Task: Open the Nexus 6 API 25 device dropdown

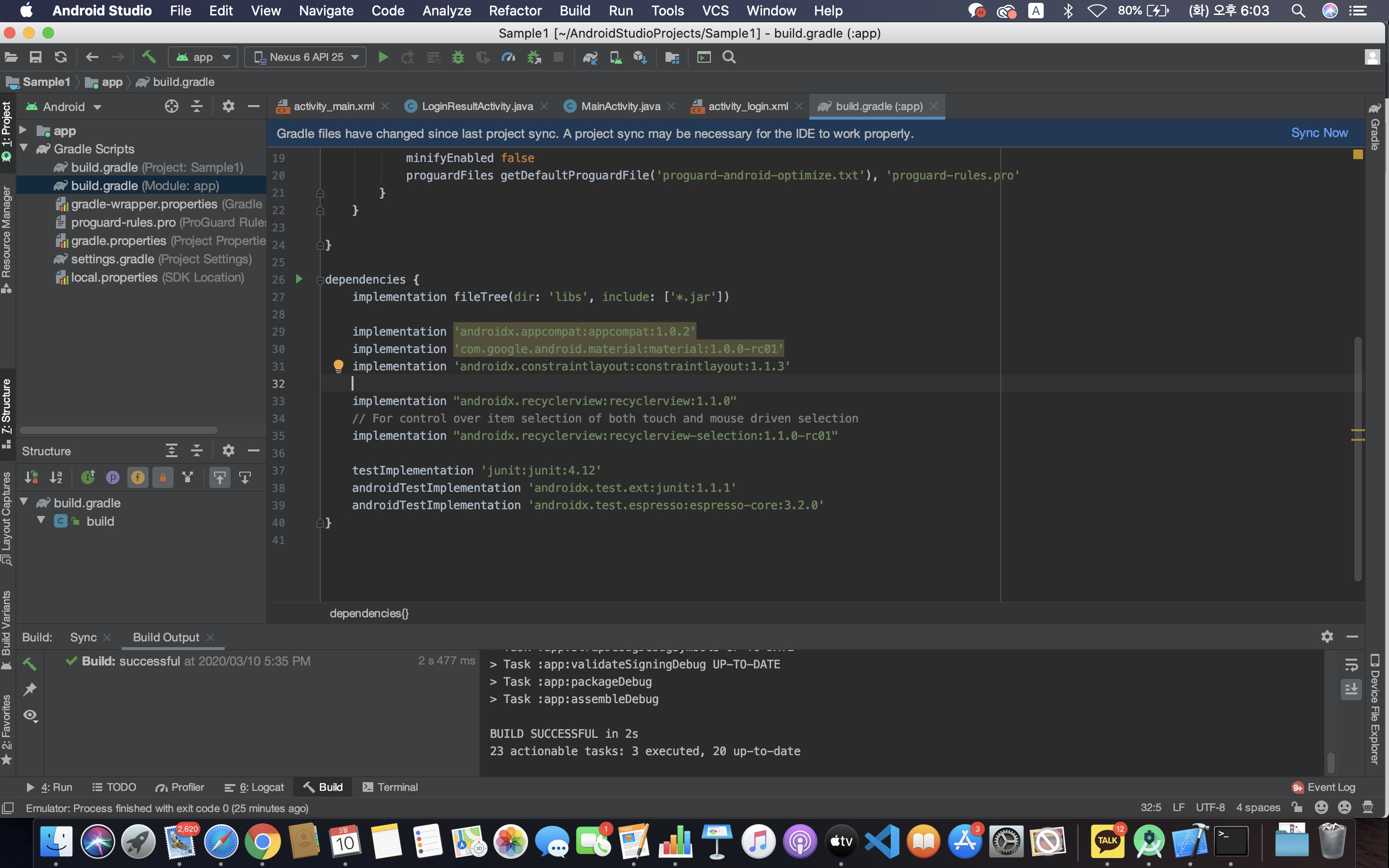Action: [x=306, y=57]
